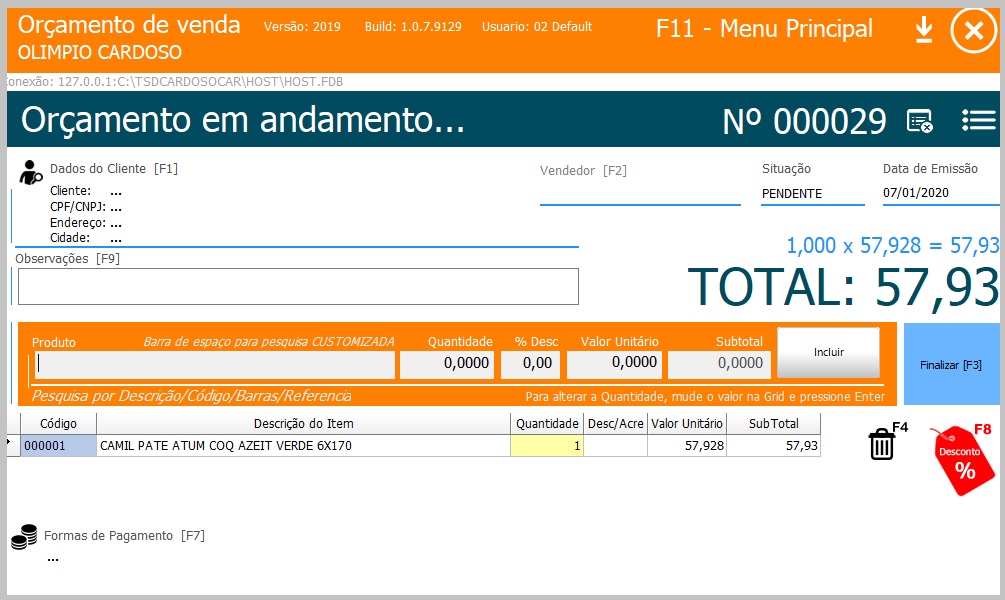This screenshot has width=1005, height=600.
Task: Focus the Produto search input
Action: tap(215, 364)
